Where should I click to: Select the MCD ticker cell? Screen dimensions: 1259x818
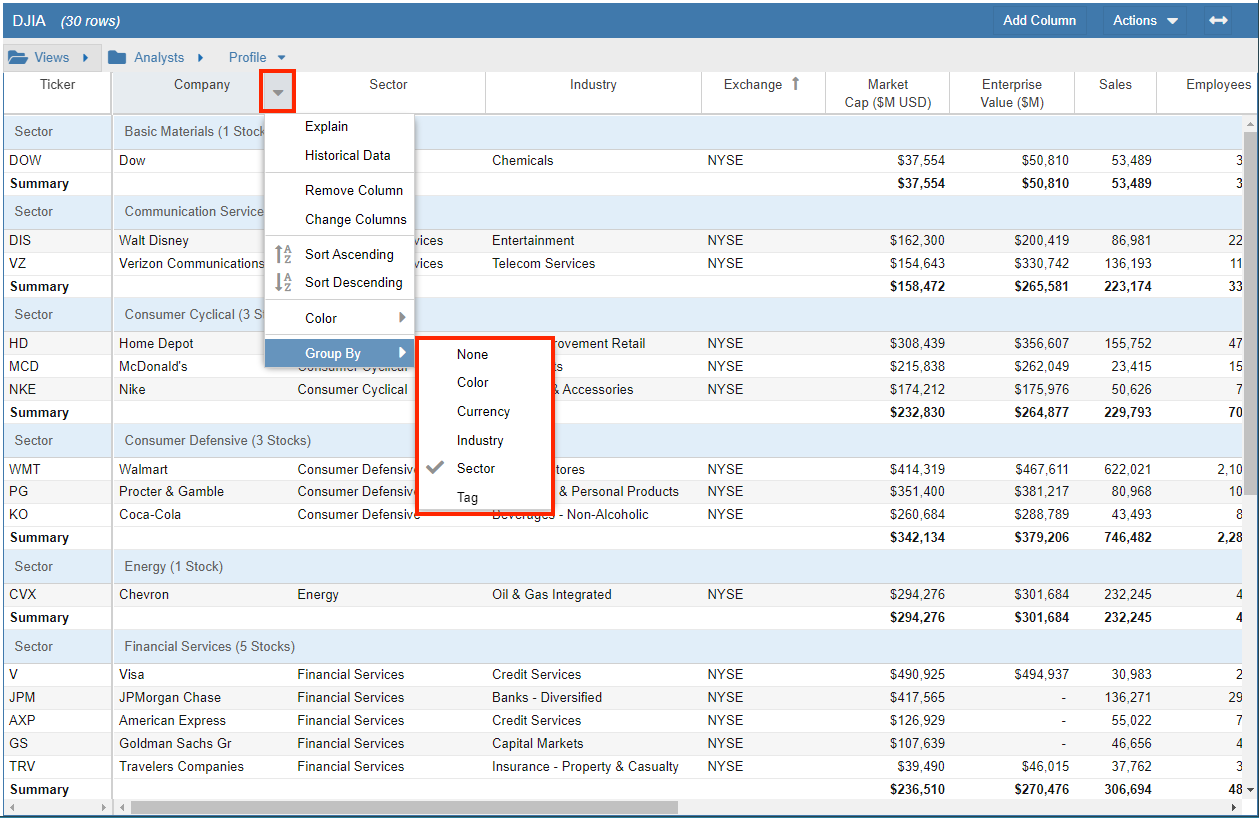(x=58, y=366)
